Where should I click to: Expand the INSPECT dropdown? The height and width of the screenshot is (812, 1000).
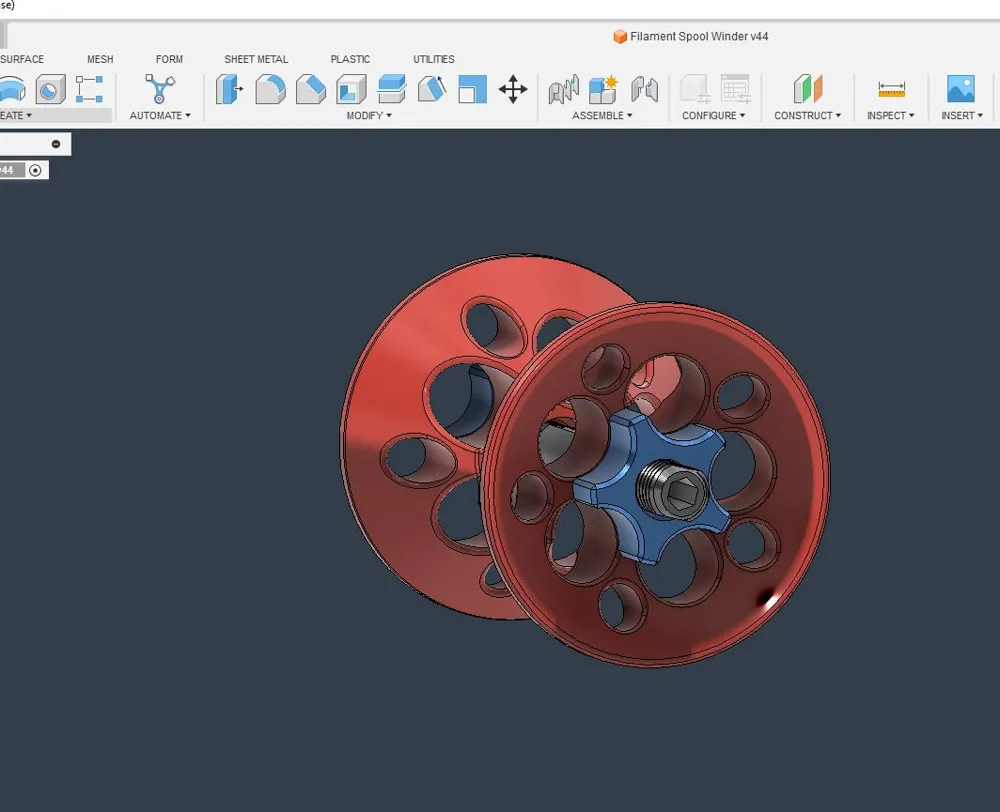point(891,116)
